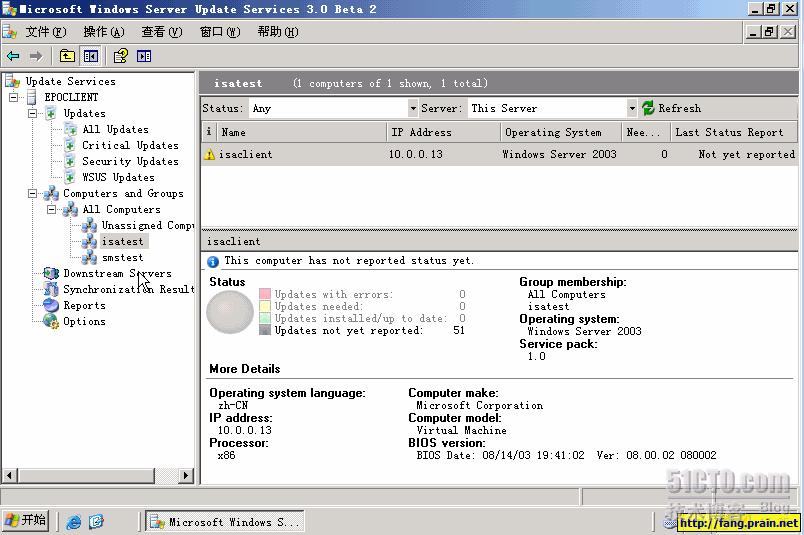This screenshot has width=804, height=535.
Task: Click the All Updates icon
Action: pos(70,129)
